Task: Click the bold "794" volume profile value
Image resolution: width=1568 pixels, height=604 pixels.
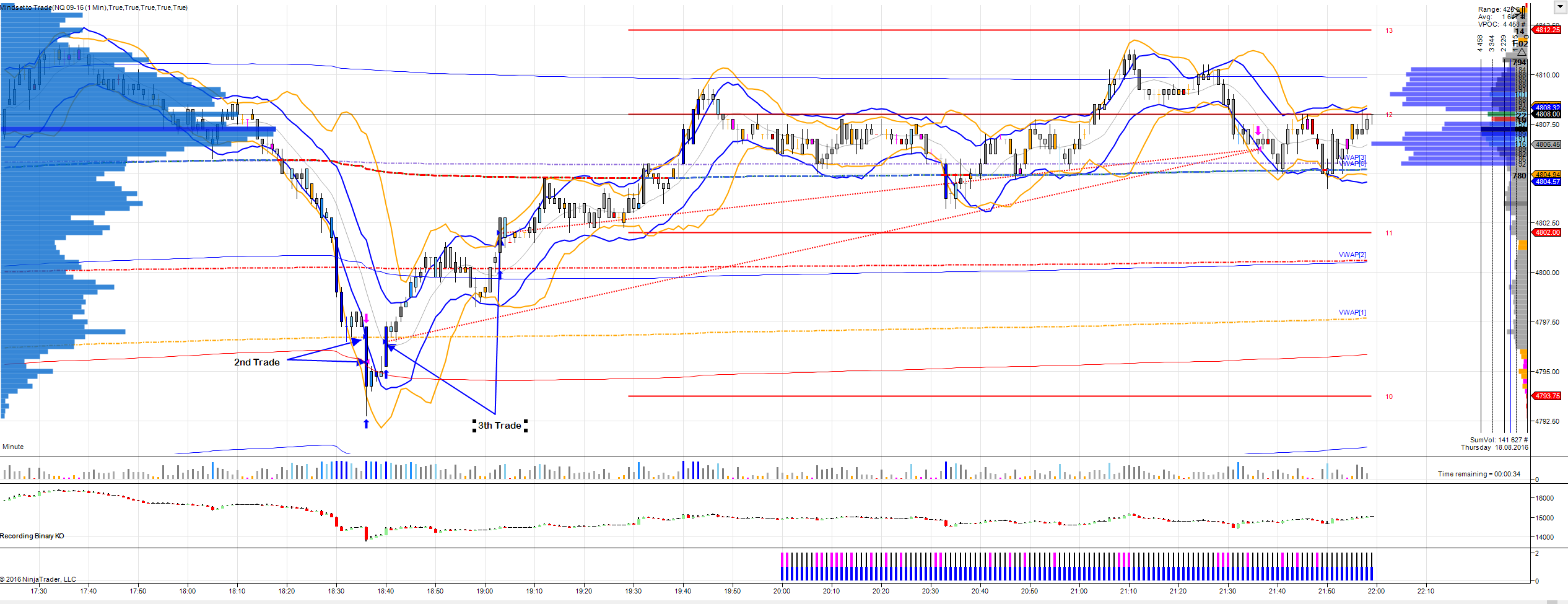Action: (x=1519, y=62)
